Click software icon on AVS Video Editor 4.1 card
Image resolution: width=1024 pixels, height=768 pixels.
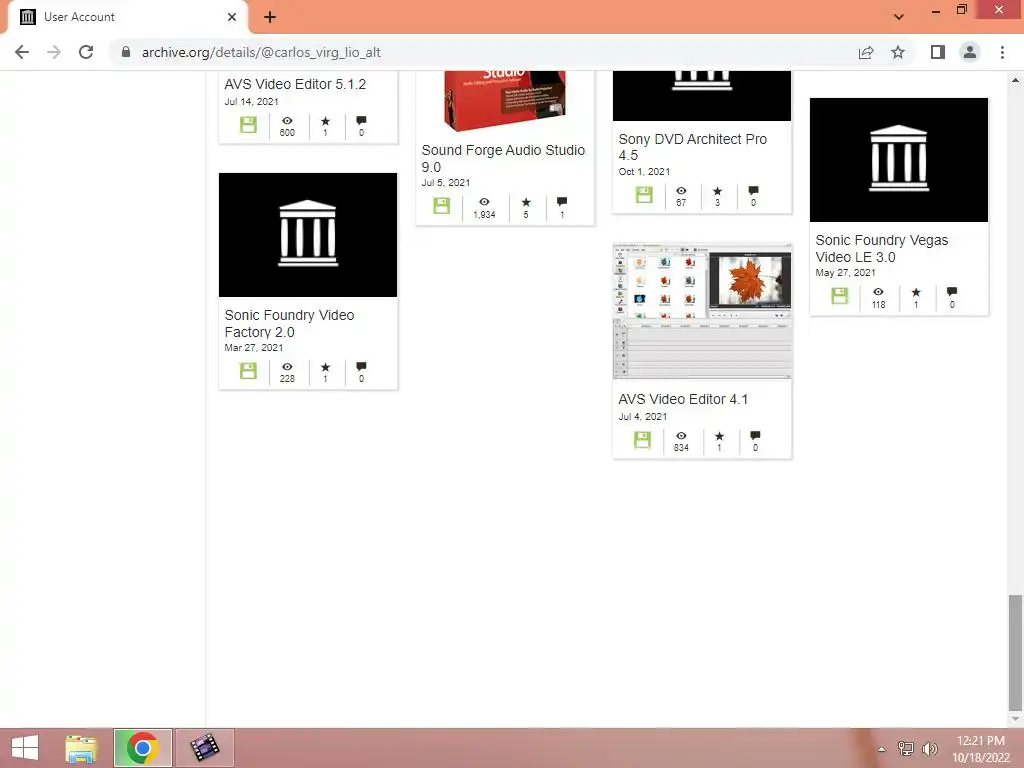(643, 440)
